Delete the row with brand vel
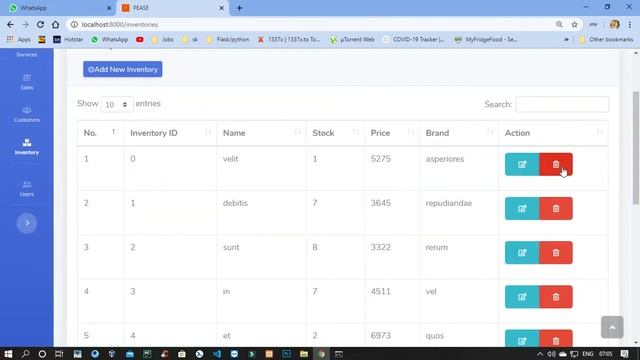Image resolution: width=640 pixels, height=360 pixels. (556, 297)
